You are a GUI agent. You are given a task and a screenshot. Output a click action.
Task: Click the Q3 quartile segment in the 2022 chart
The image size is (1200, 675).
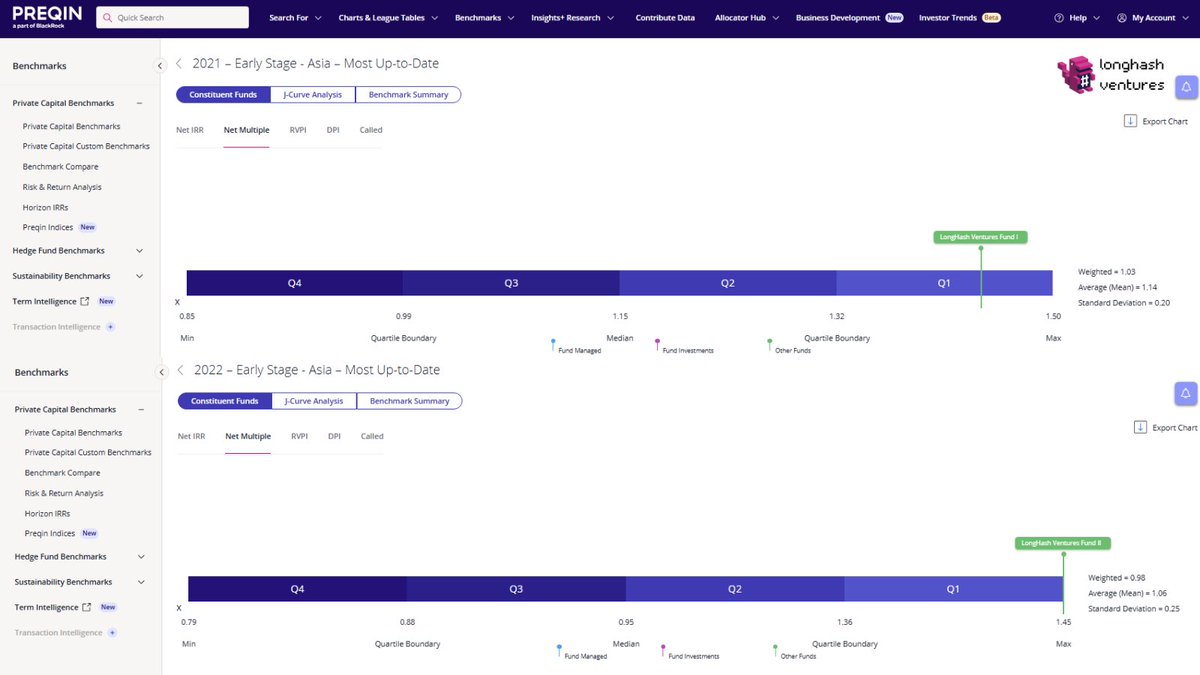(516, 589)
